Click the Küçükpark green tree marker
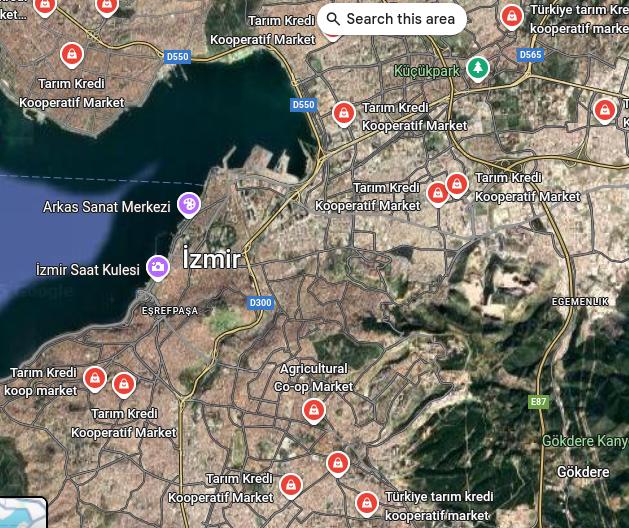The width and height of the screenshot is (629, 528). pos(480,67)
